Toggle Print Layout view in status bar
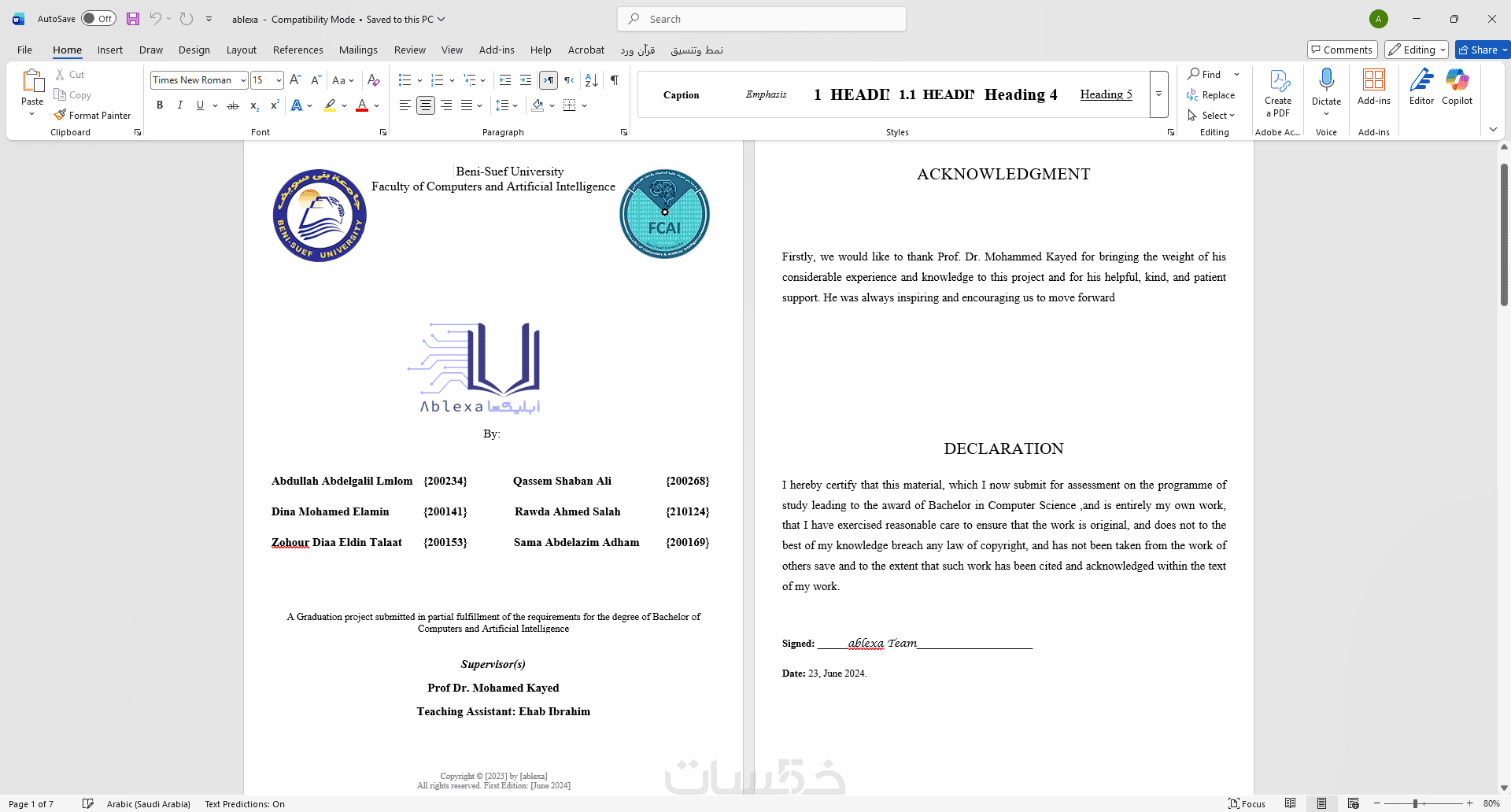This screenshot has height=812, width=1511. 1322,803
